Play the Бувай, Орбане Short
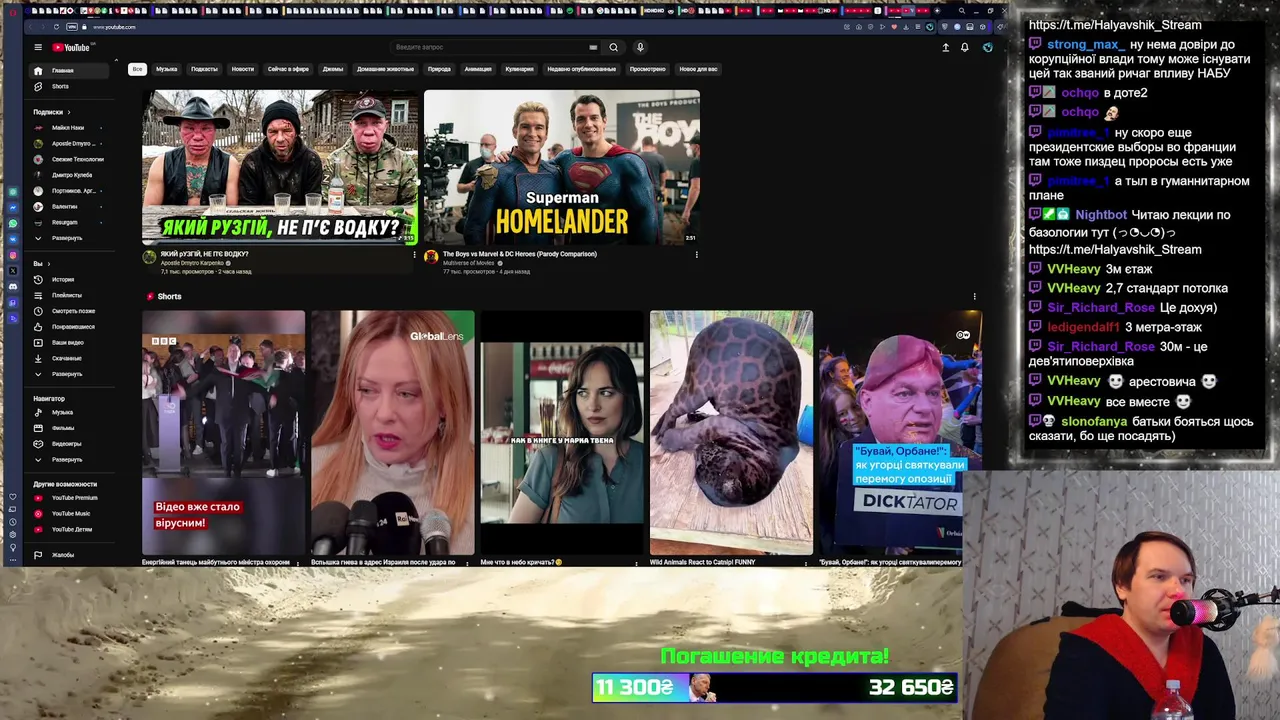 click(x=900, y=432)
